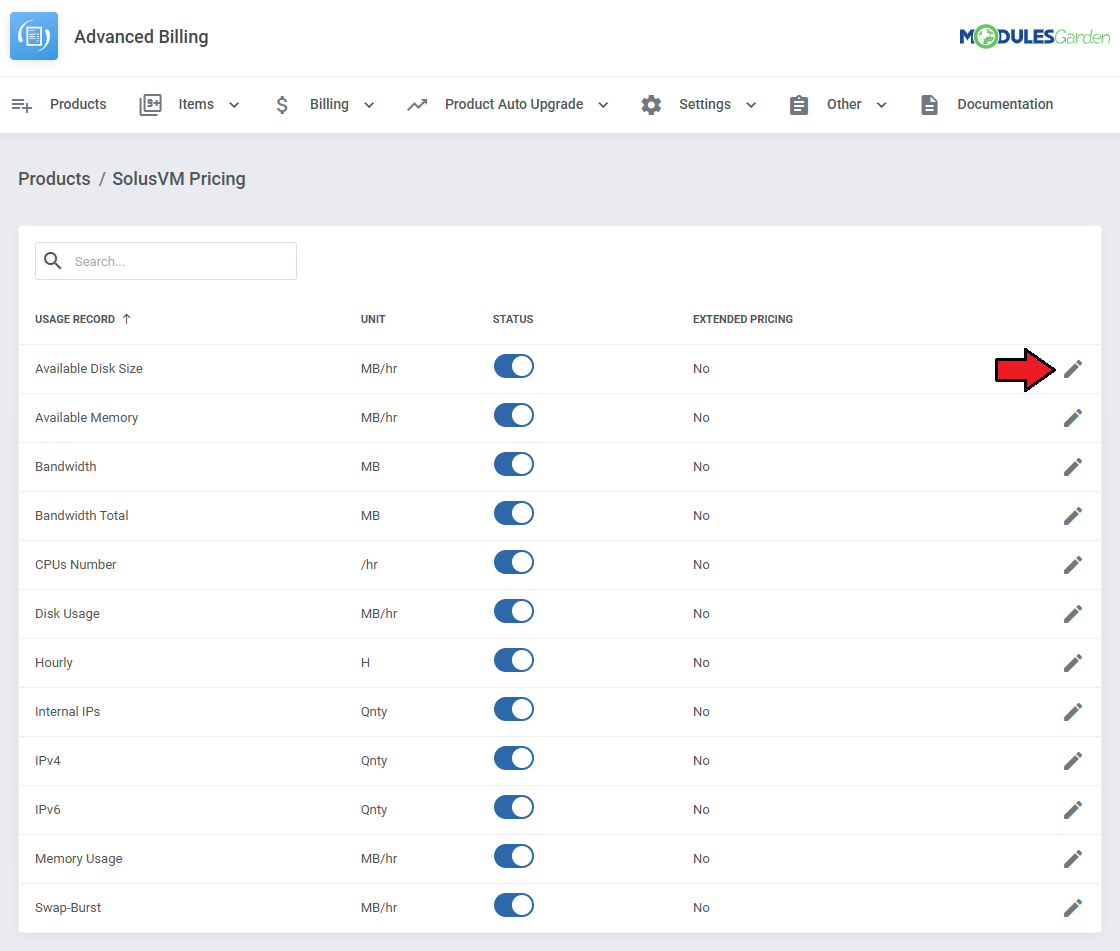
Task: Edit the Available Disk Size record
Action: (1072, 369)
